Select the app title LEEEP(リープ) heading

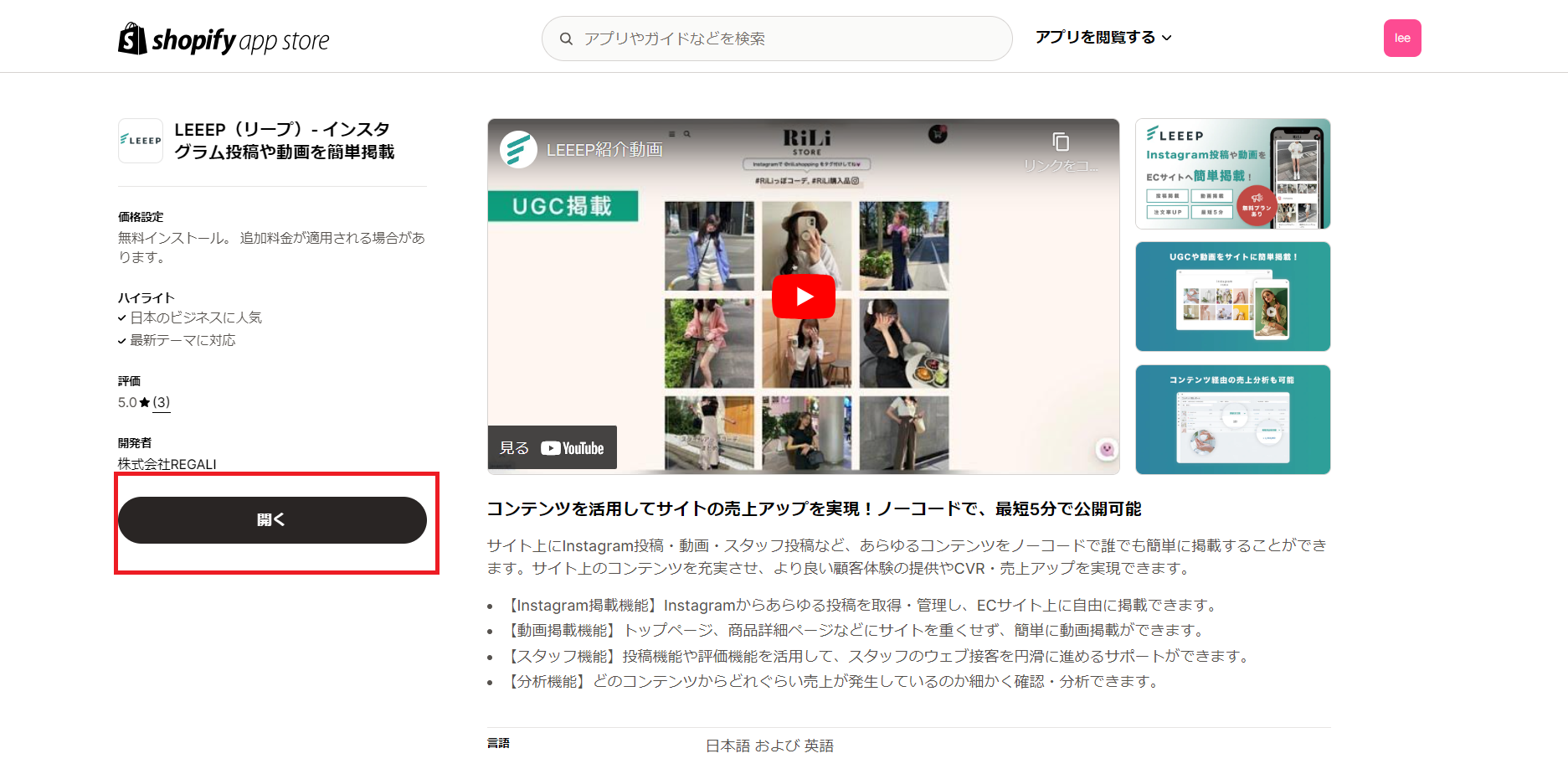pyautogui.click(x=285, y=141)
